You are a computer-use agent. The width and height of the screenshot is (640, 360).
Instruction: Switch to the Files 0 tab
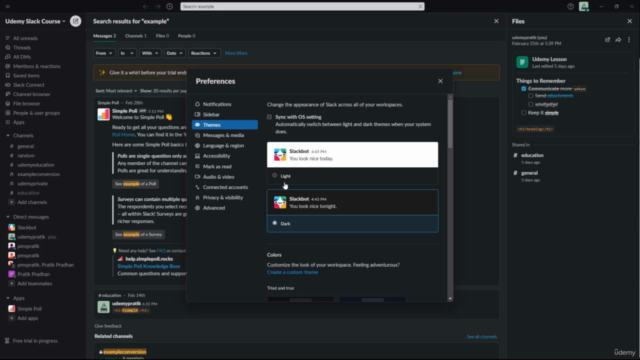[x=162, y=36]
